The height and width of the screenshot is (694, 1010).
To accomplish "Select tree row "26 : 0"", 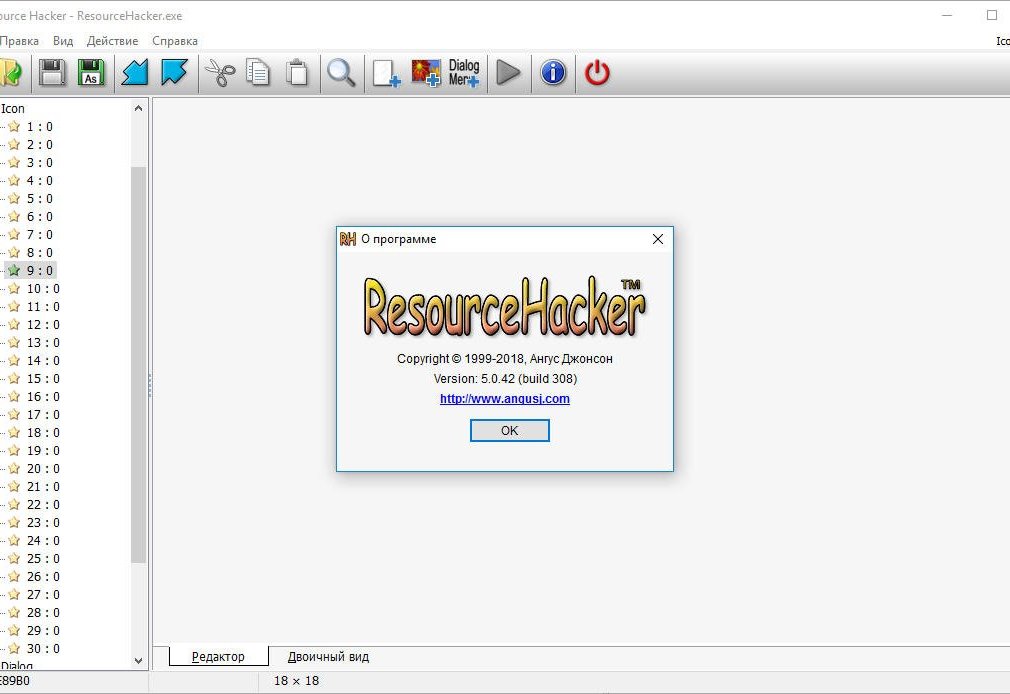I will 43,577.
